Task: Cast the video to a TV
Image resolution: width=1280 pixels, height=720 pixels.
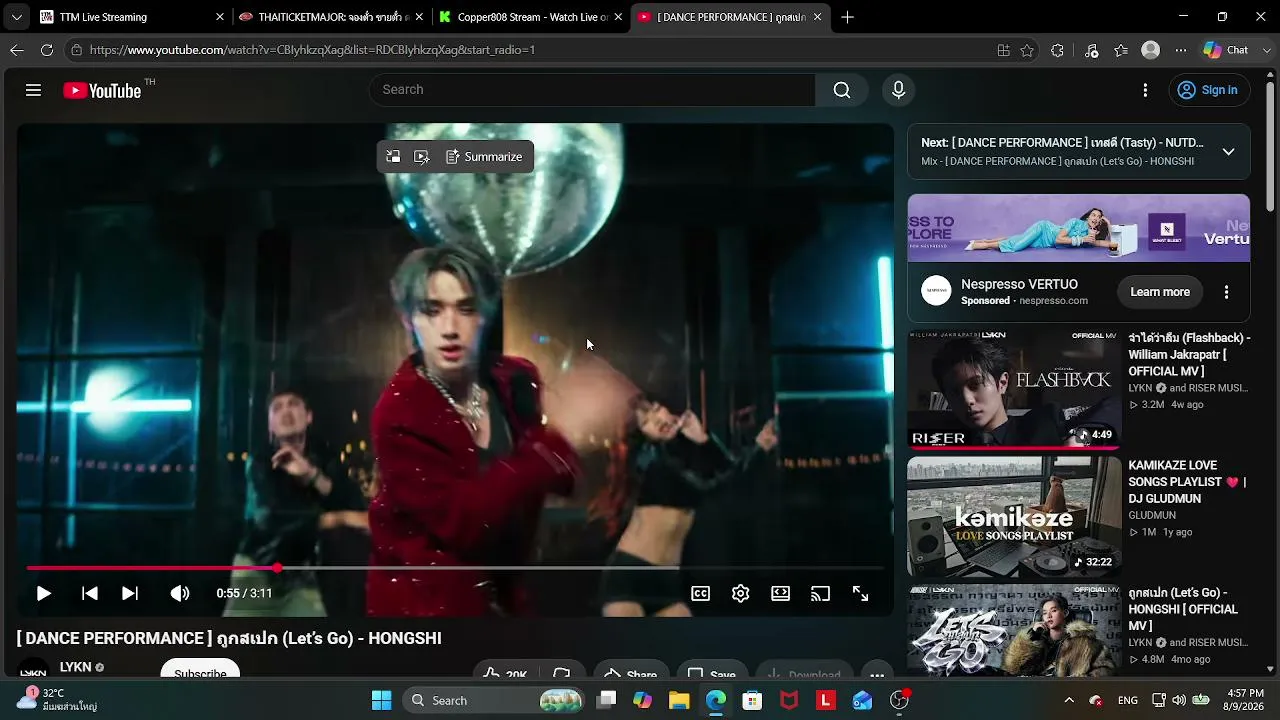Action: pyautogui.click(x=820, y=593)
